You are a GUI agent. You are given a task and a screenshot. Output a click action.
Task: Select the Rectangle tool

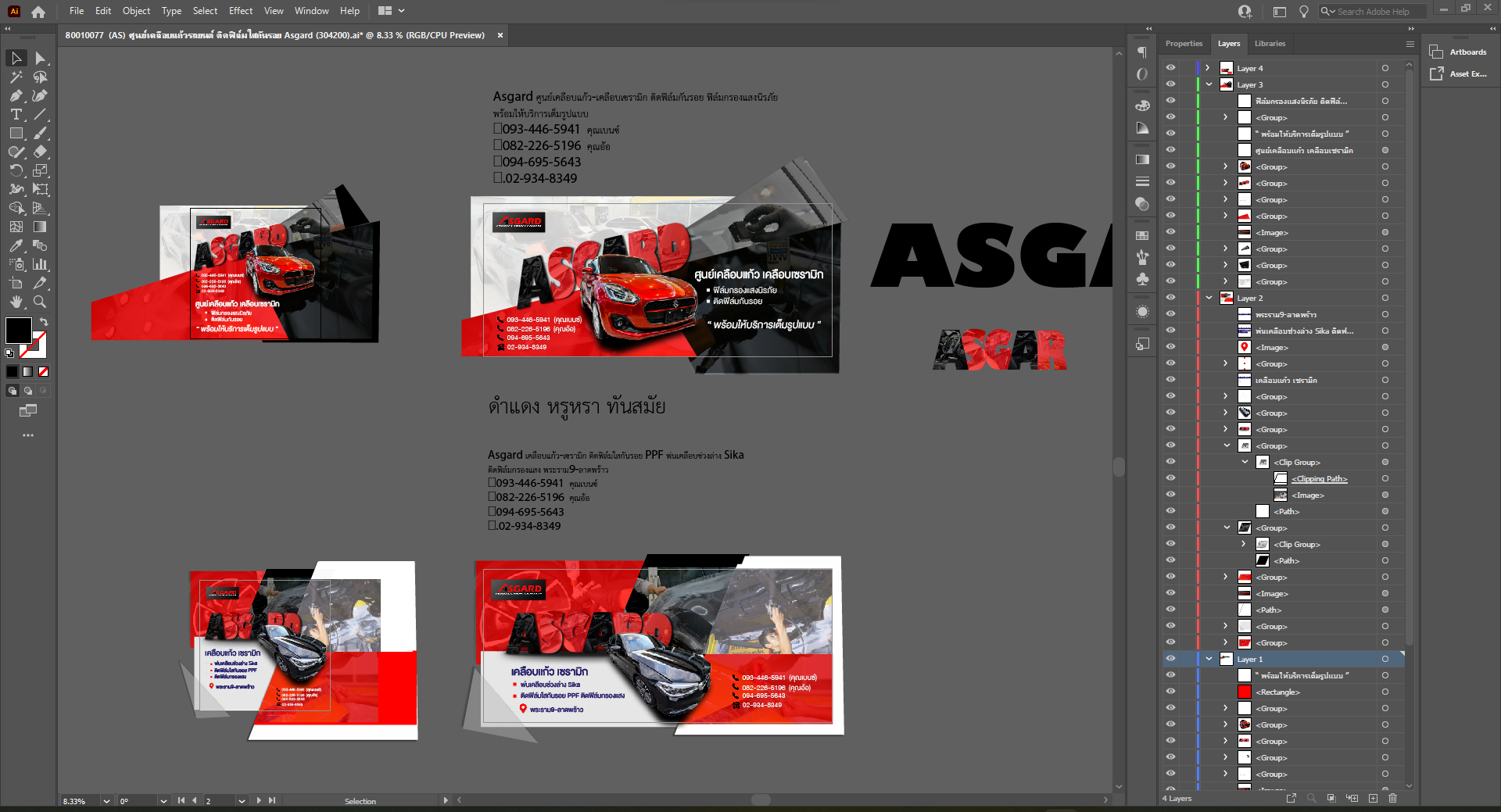[x=16, y=133]
